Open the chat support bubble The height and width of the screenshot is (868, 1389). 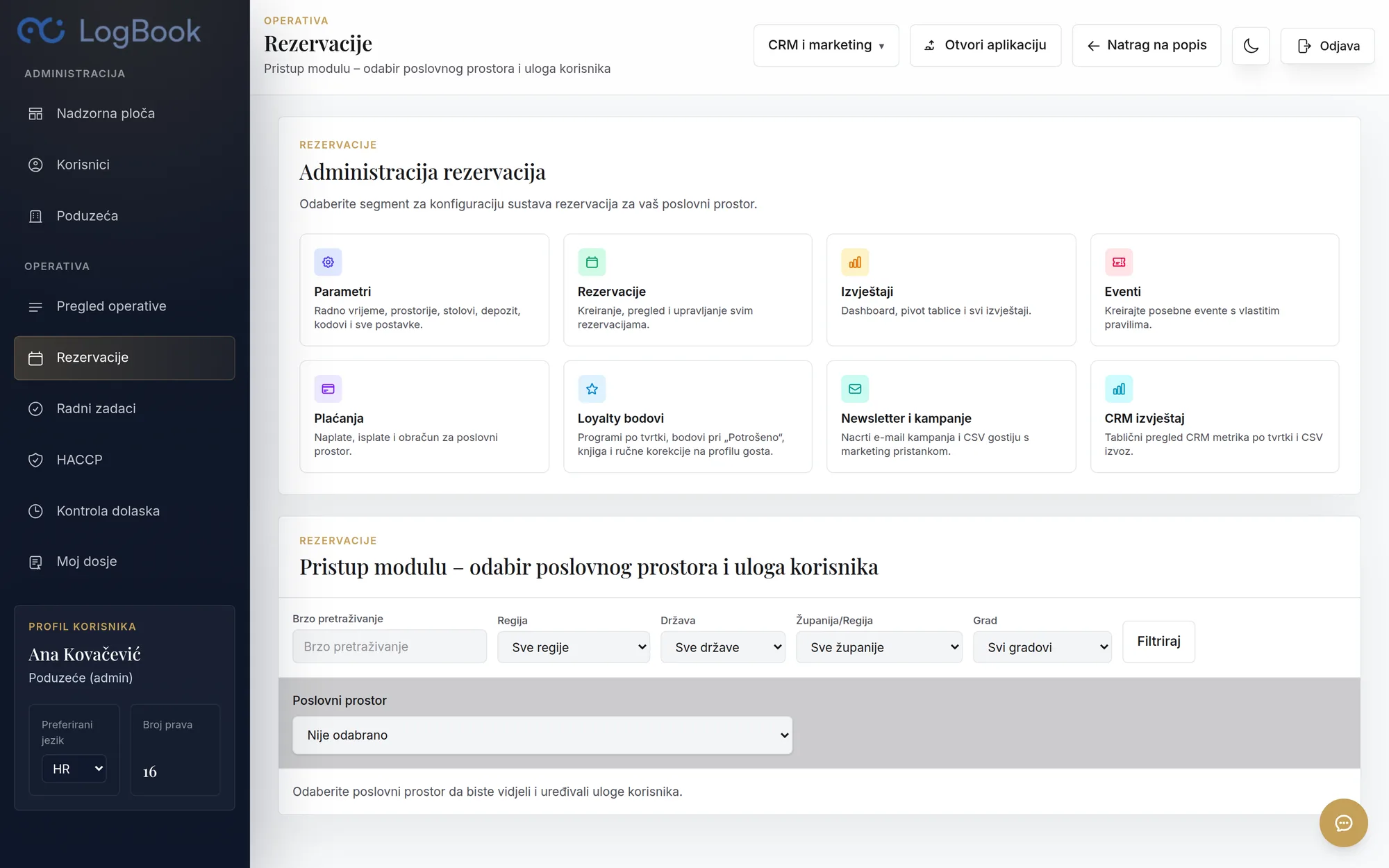coord(1343,823)
